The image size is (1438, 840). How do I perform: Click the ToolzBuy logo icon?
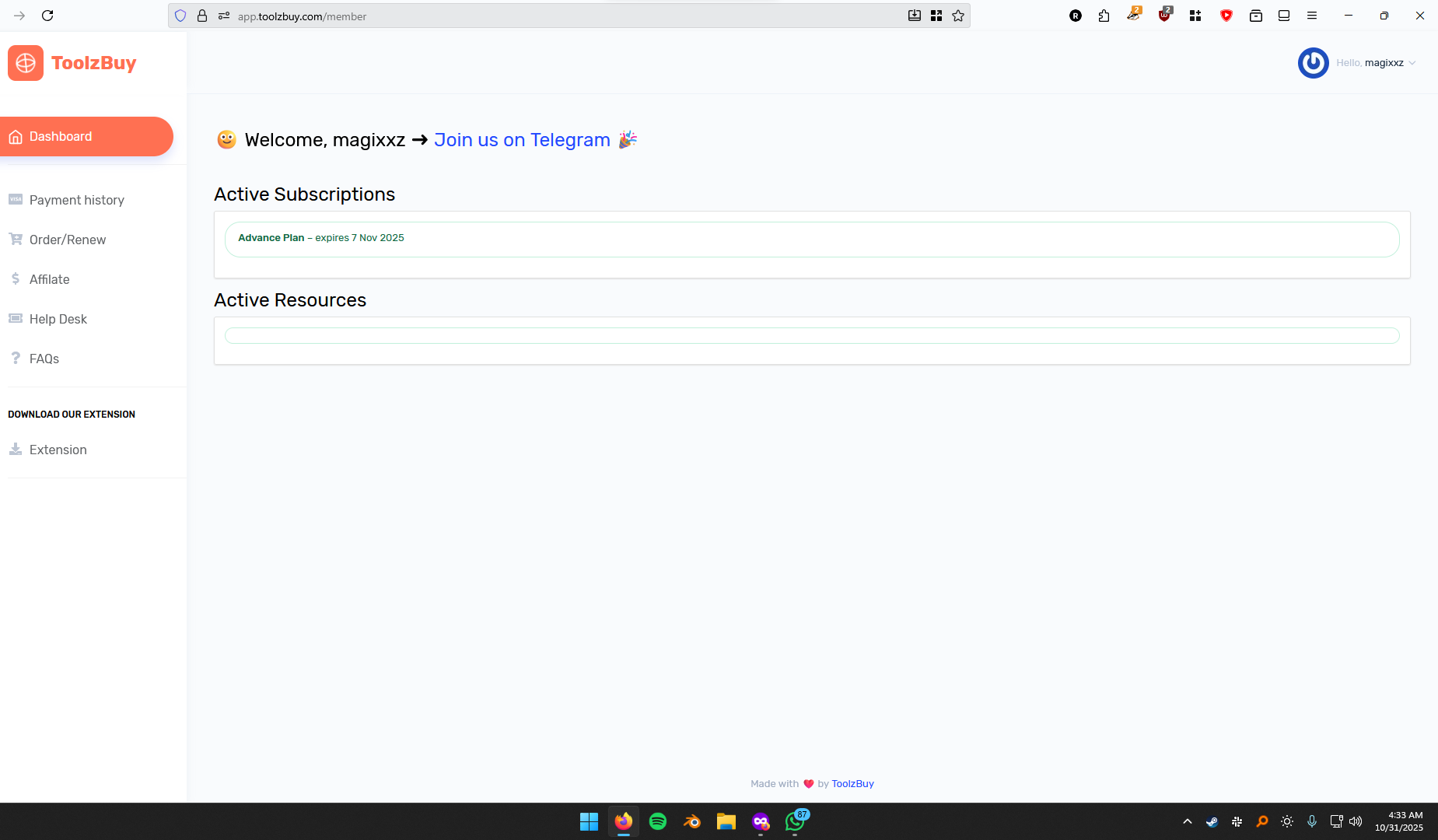pyautogui.click(x=26, y=63)
